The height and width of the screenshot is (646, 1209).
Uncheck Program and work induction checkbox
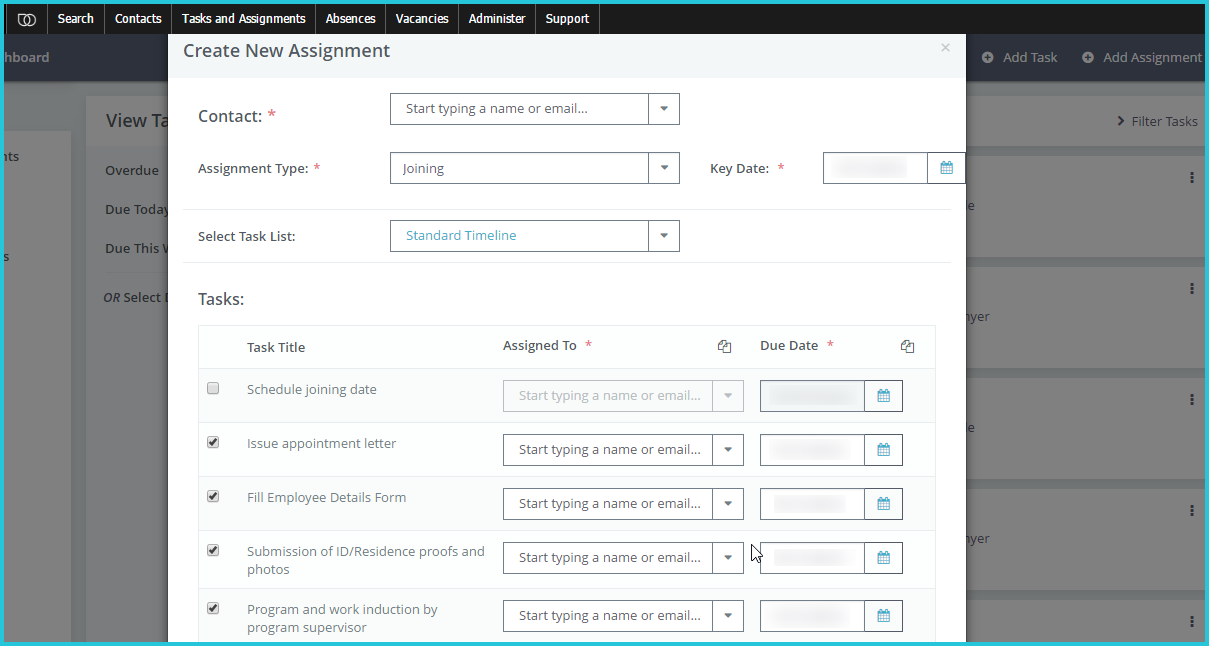tap(213, 608)
